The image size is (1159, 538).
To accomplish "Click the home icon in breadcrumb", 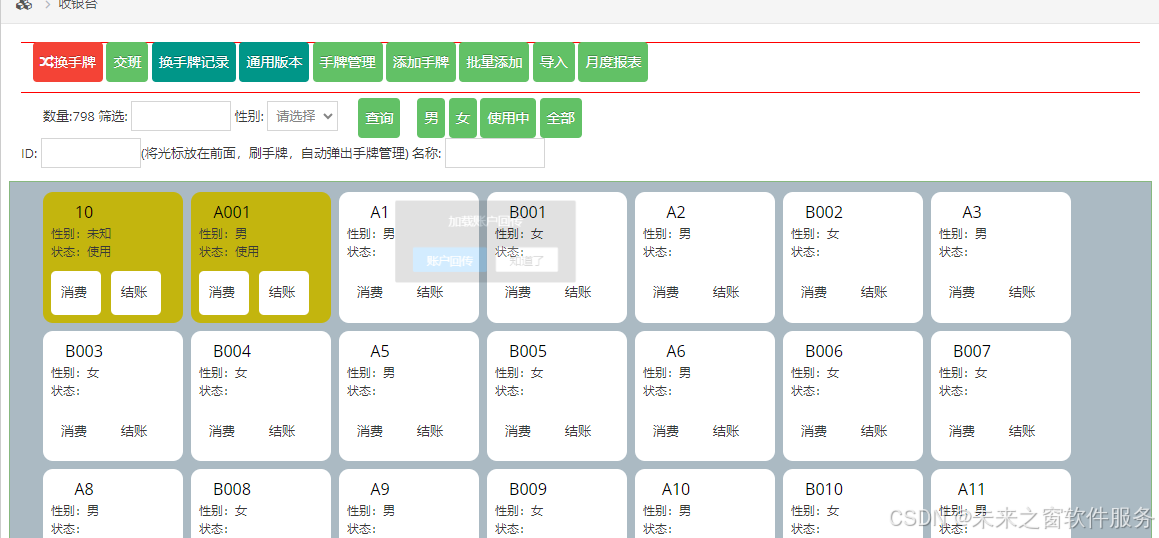I will point(24,4).
